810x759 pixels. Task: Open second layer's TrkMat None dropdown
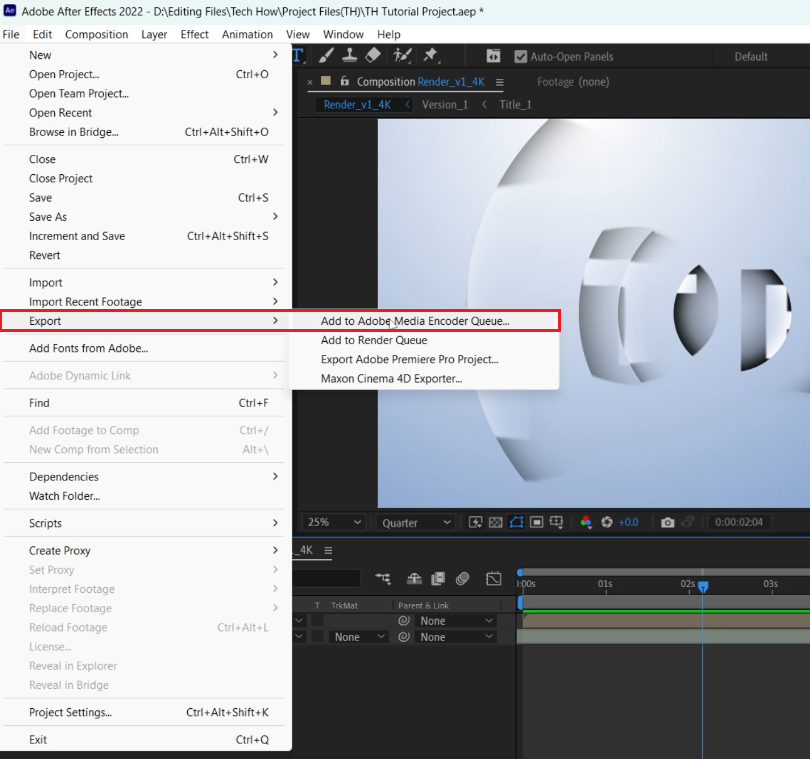tap(359, 637)
